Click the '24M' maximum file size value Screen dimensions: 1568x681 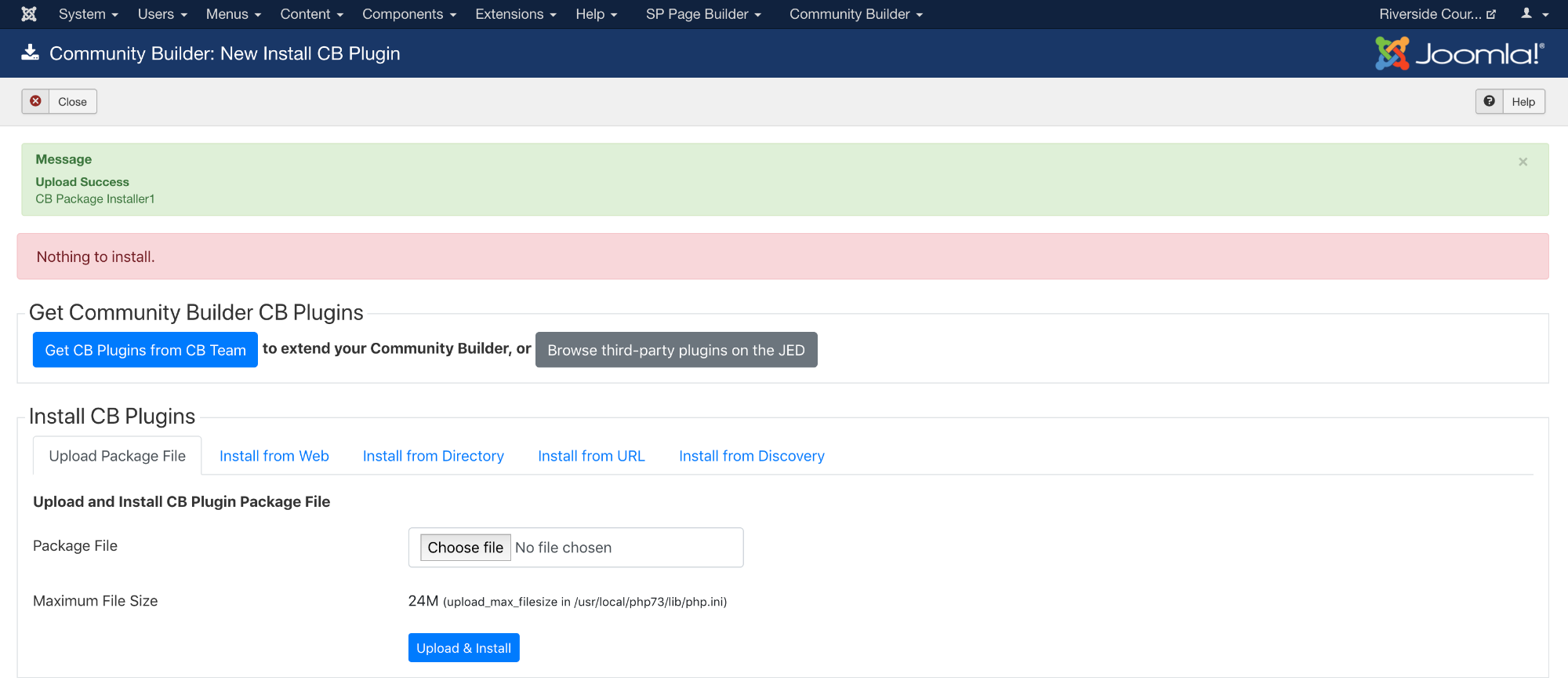coord(423,601)
